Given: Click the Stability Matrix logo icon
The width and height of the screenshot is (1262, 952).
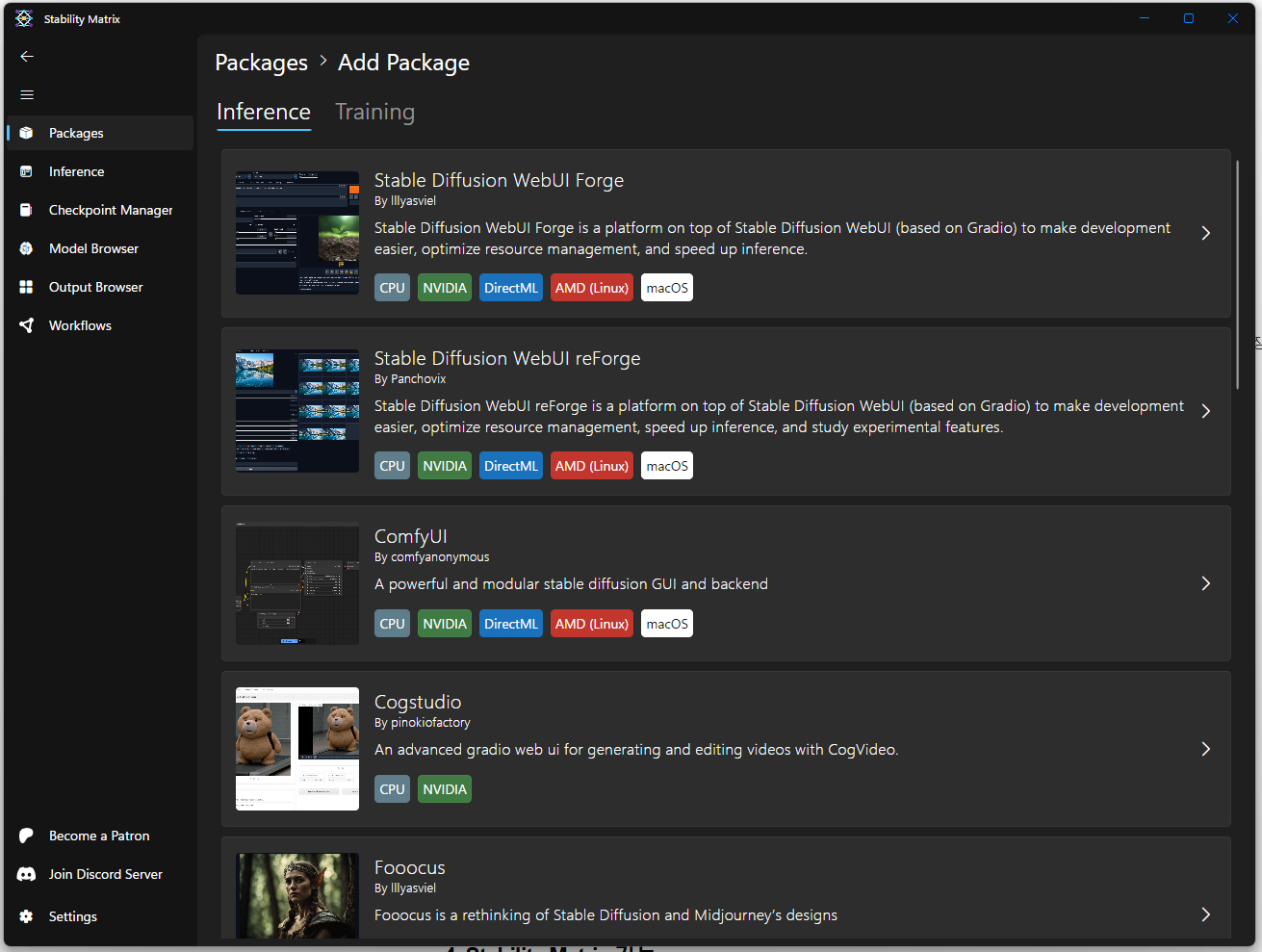Looking at the screenshot, I should point(24,18).
